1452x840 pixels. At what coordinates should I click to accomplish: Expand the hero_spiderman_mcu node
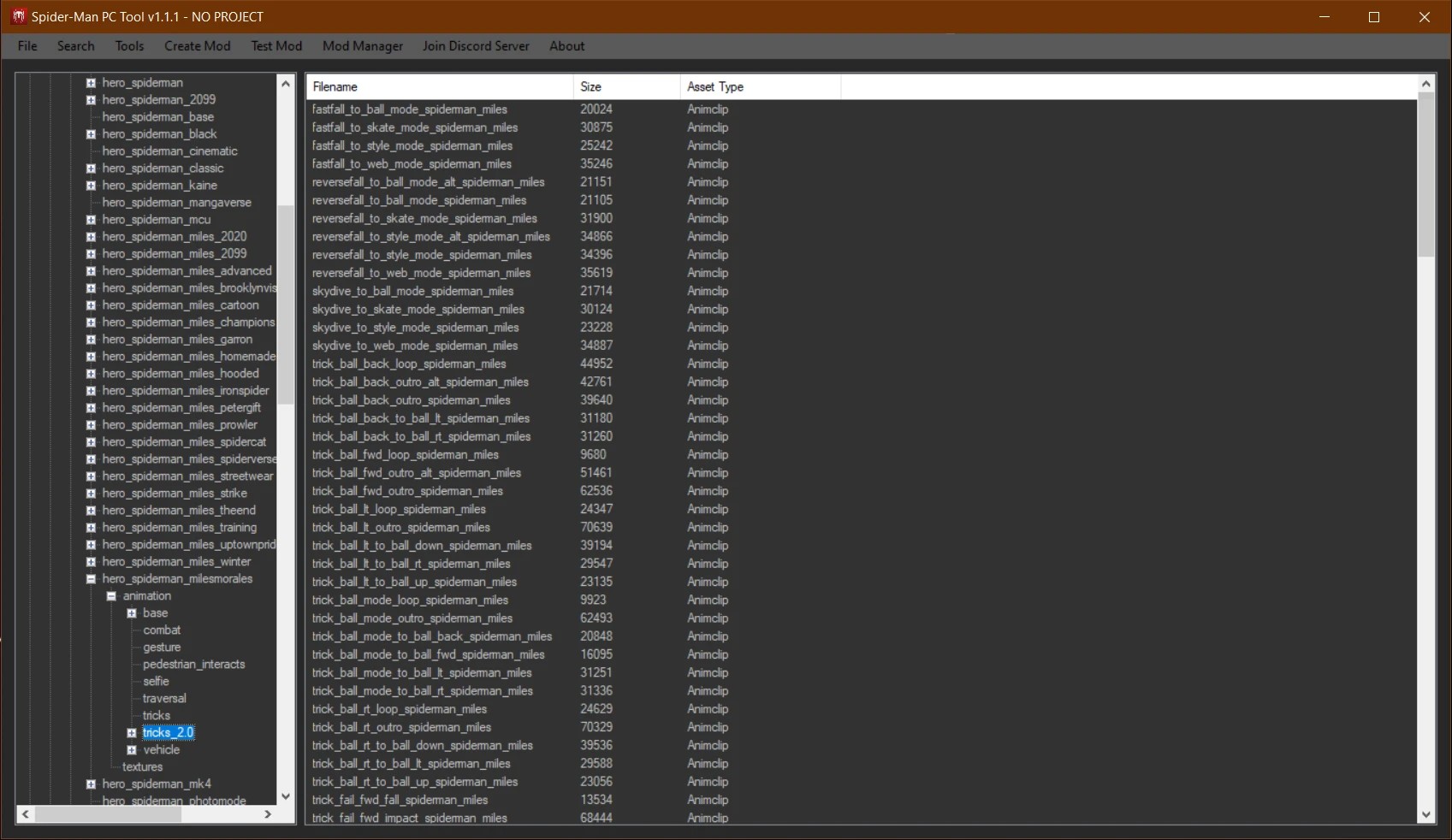click(91, 220)
